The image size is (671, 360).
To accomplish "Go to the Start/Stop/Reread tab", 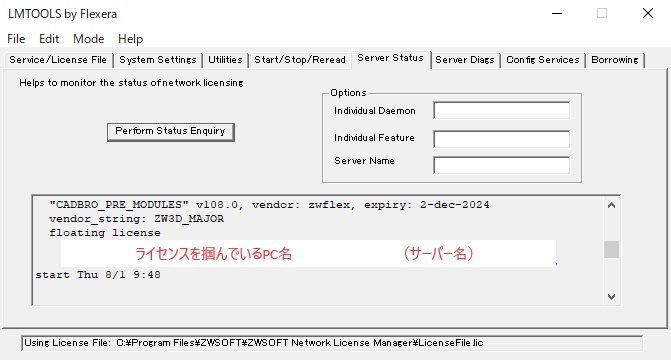I will coord(300,60).
